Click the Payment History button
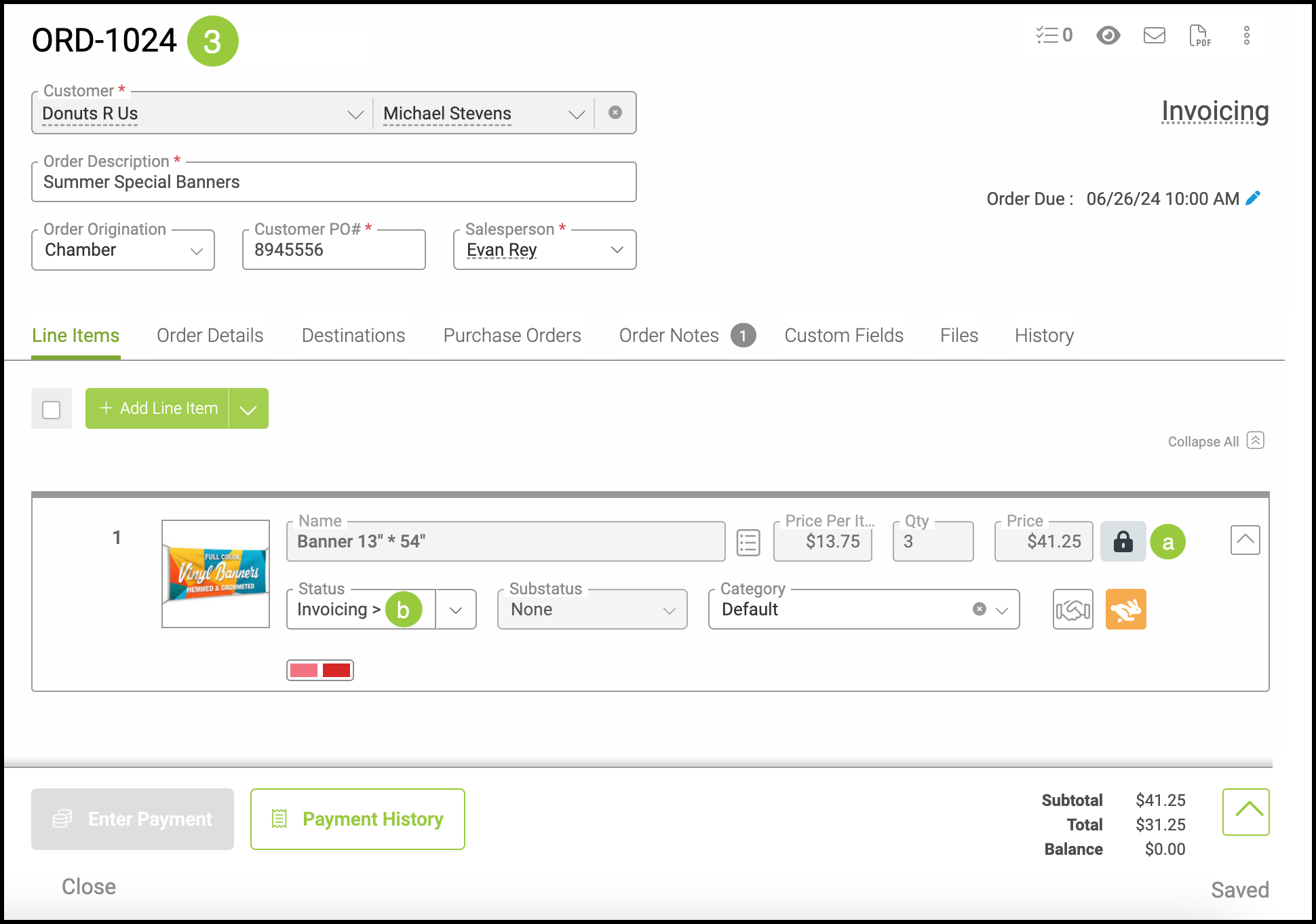 tap(357, 819)
